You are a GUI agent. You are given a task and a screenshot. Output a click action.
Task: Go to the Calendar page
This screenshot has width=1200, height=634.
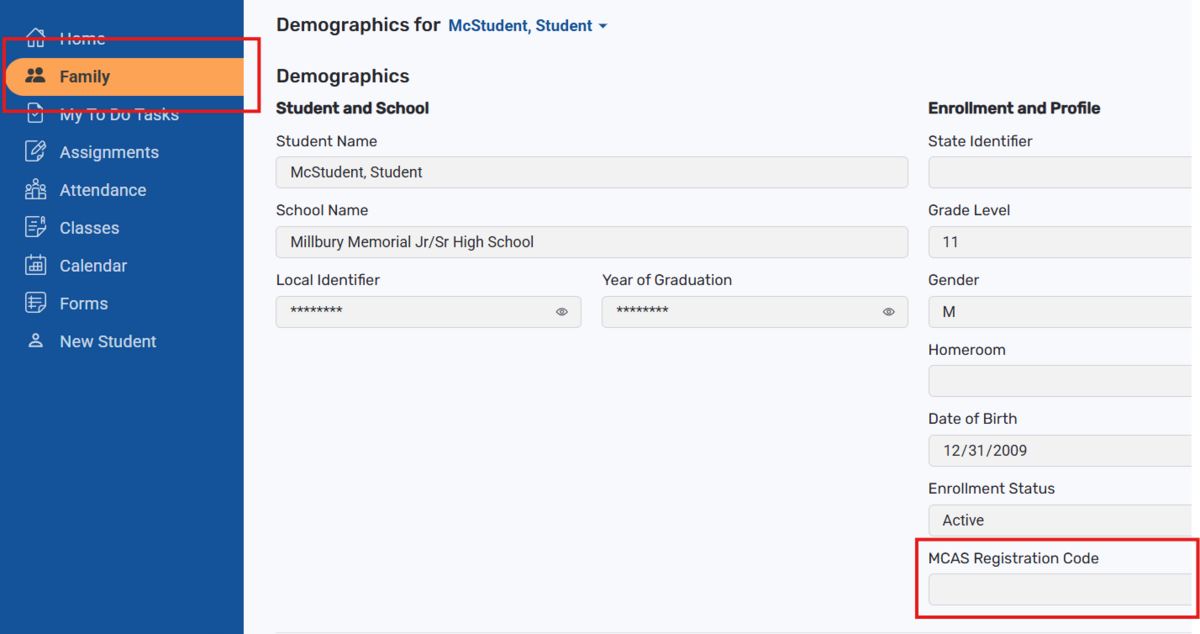(93, 266)
